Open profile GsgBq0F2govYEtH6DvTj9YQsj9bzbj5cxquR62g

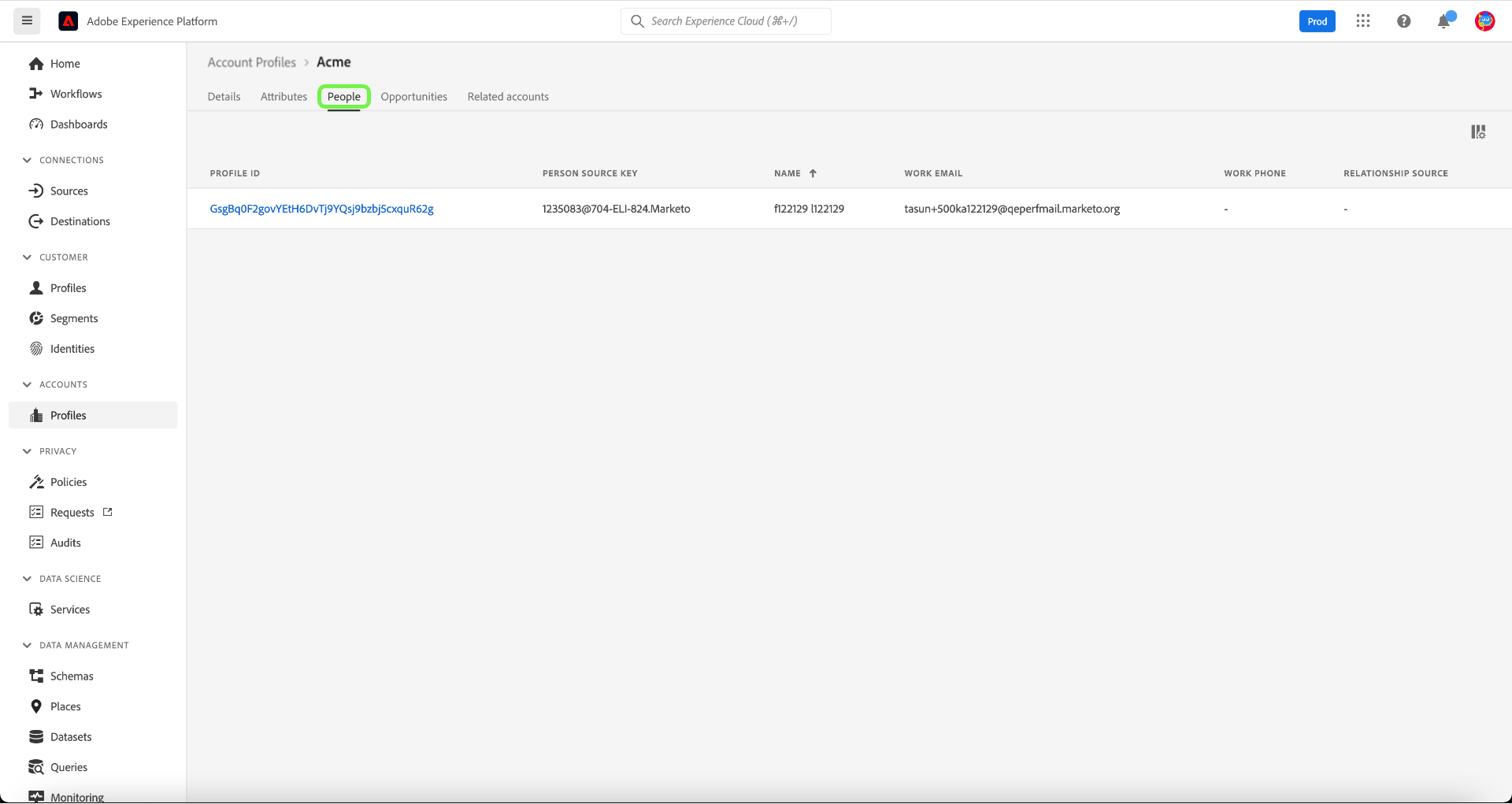(x=322, y=209)
